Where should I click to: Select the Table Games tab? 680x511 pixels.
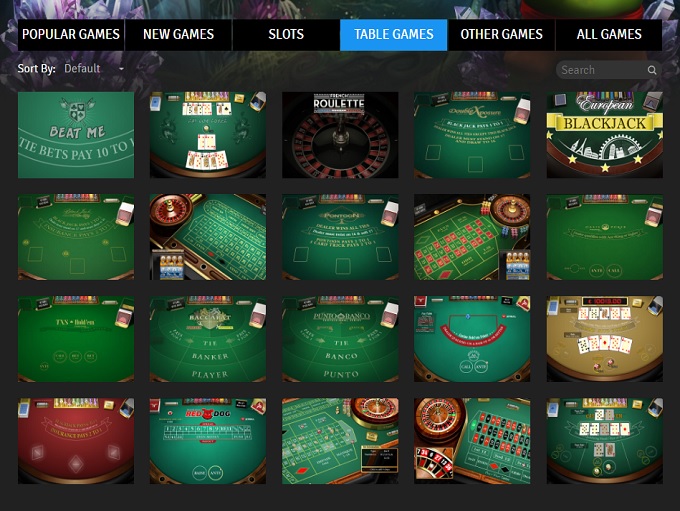click(x=393, y=35)
